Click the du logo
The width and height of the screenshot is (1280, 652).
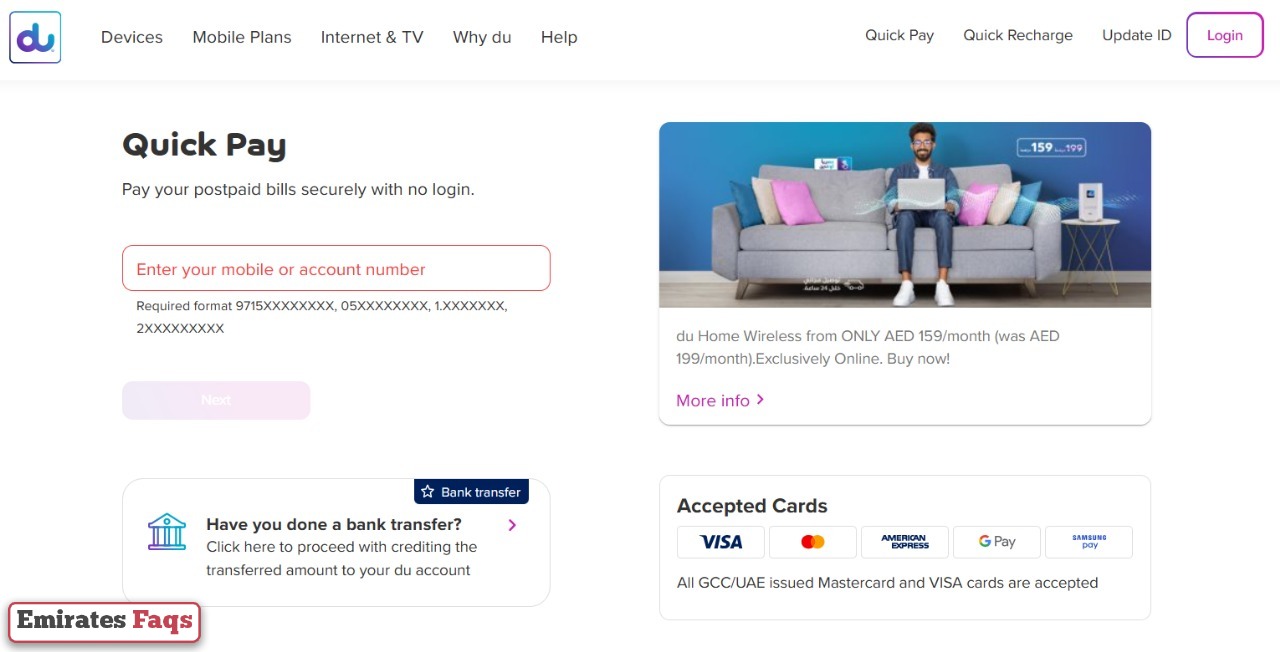tap(34, 37)
